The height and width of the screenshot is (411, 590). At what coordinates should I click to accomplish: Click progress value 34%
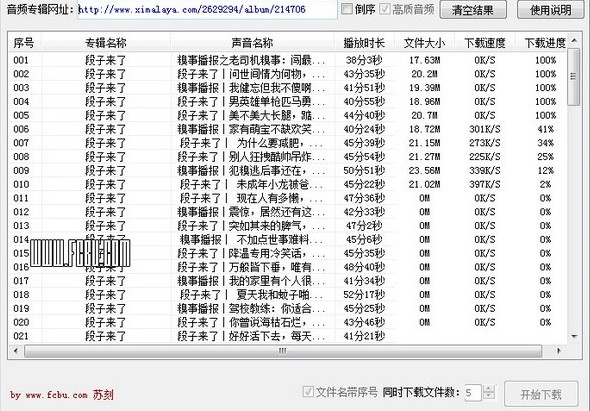pyautogui.click(x=545, y=143)
